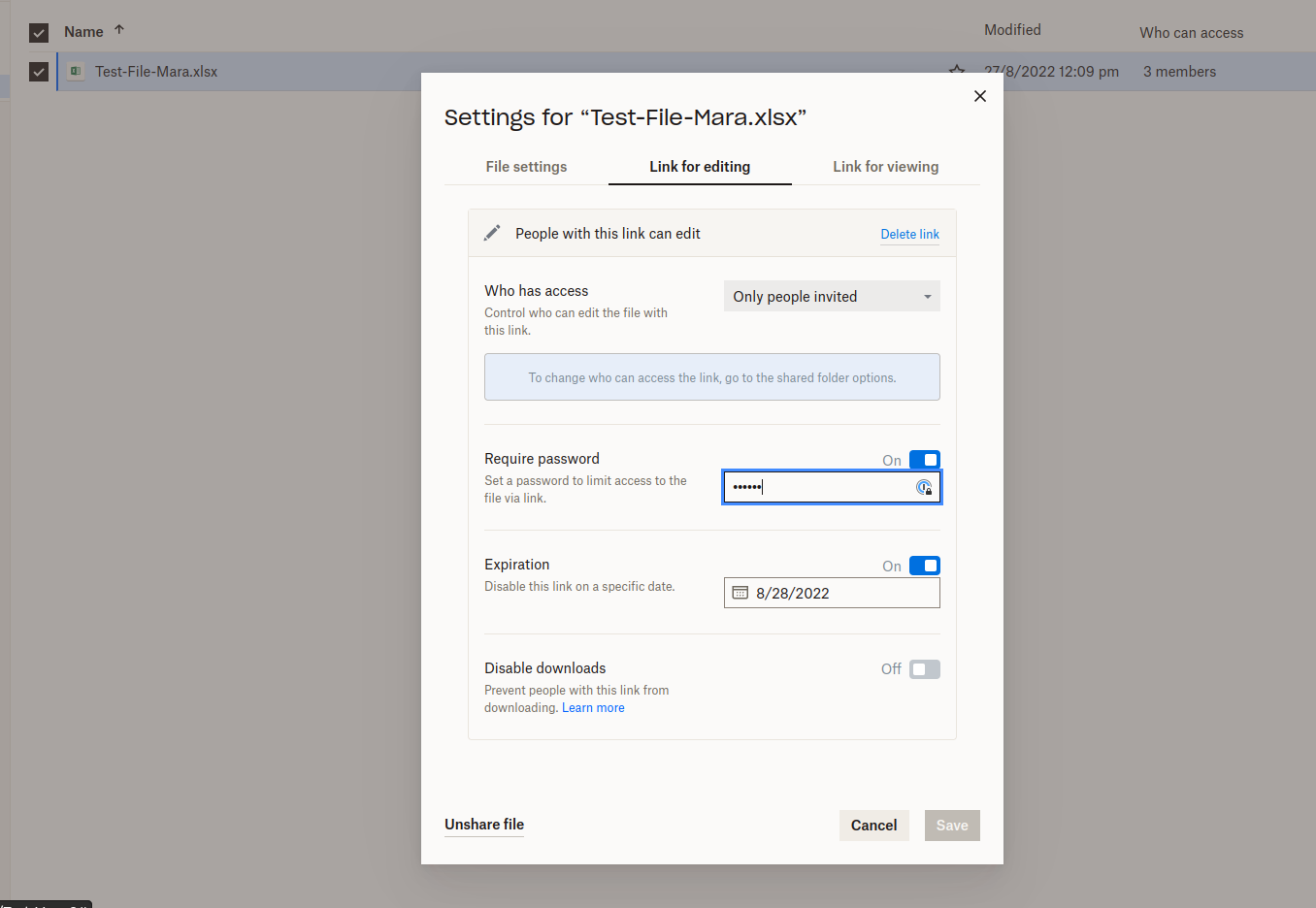Close the settings dialog with X
This screenshot has height=908, width=1316.
pyautogui.click(x=980, y=96)
